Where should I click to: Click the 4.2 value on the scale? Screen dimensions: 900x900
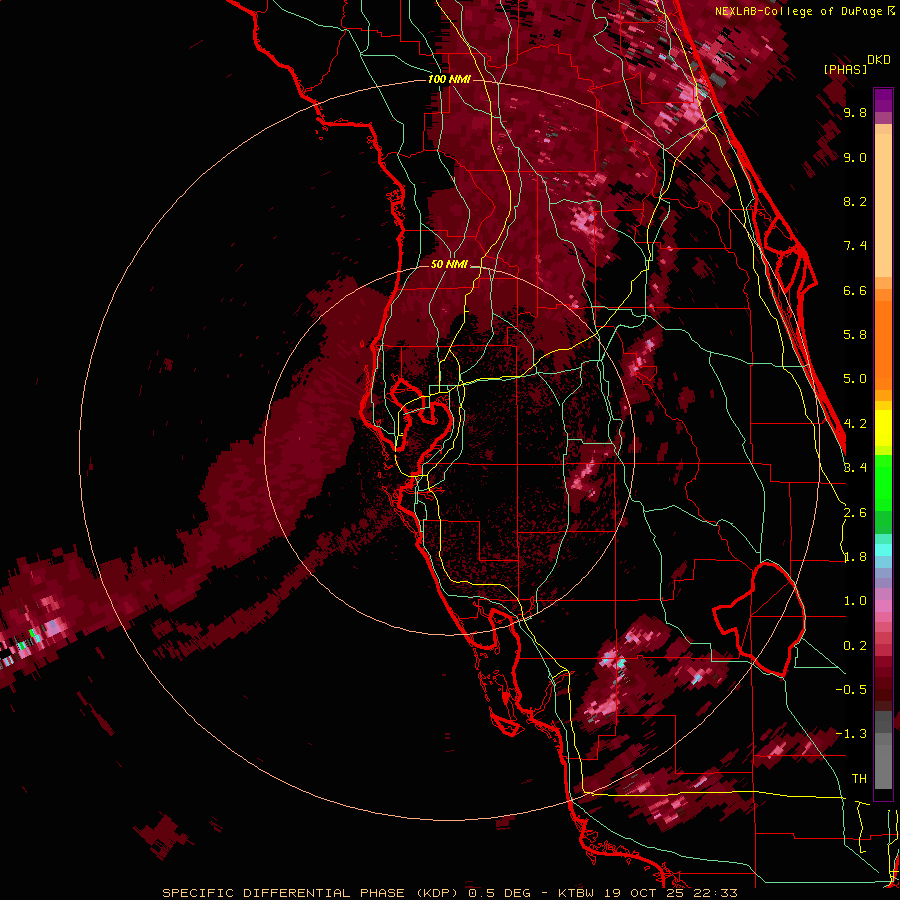855,424
